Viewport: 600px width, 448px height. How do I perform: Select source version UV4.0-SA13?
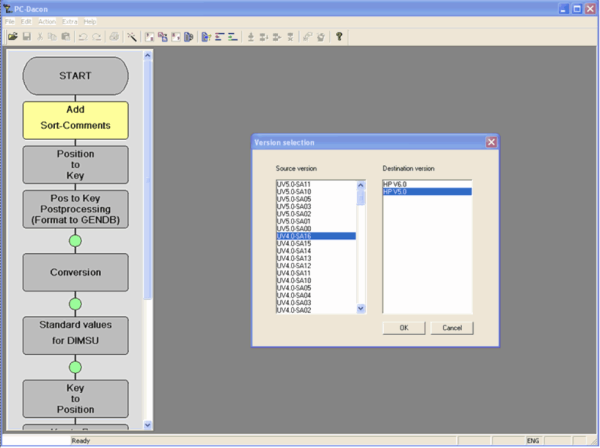tap(316, 258)
